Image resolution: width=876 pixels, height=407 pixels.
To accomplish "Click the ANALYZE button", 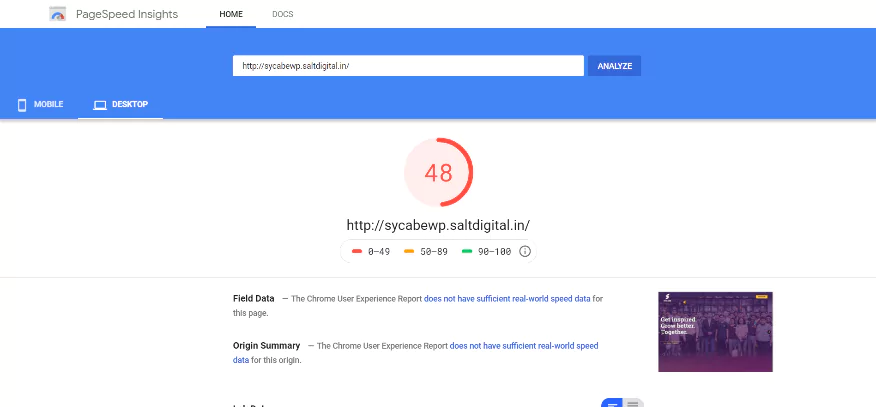I will click(x=615, y=66).
